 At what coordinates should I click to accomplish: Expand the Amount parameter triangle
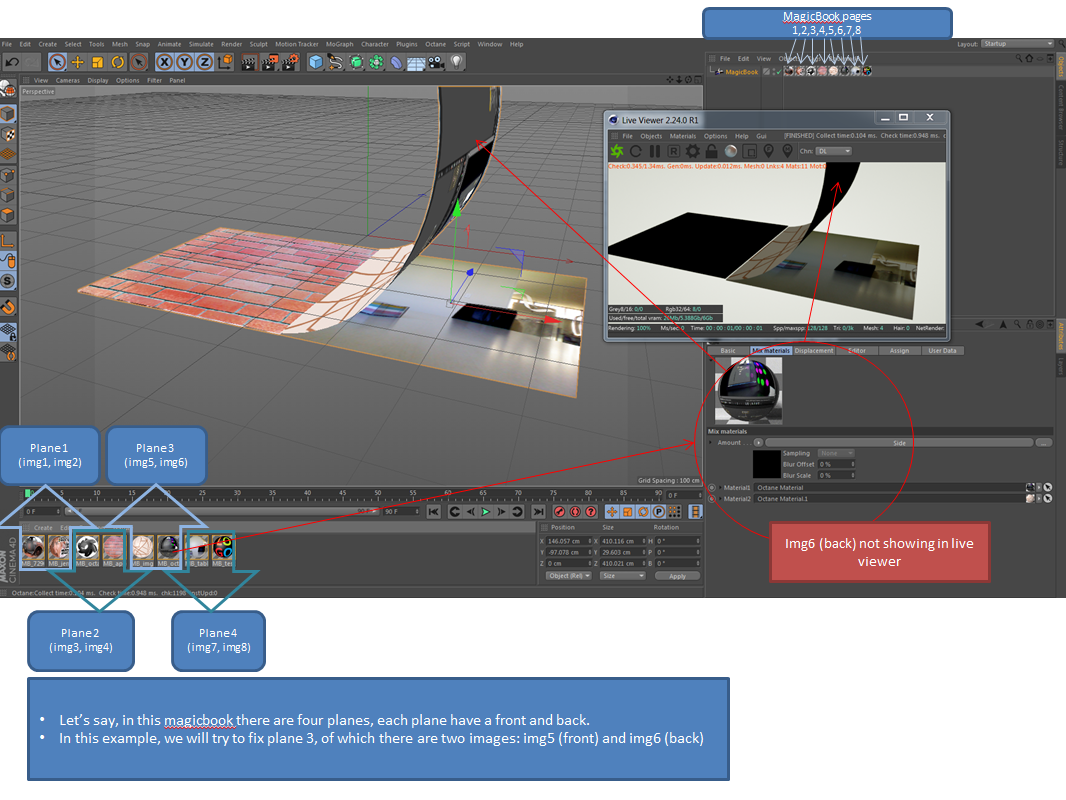[x=711, y=442]
